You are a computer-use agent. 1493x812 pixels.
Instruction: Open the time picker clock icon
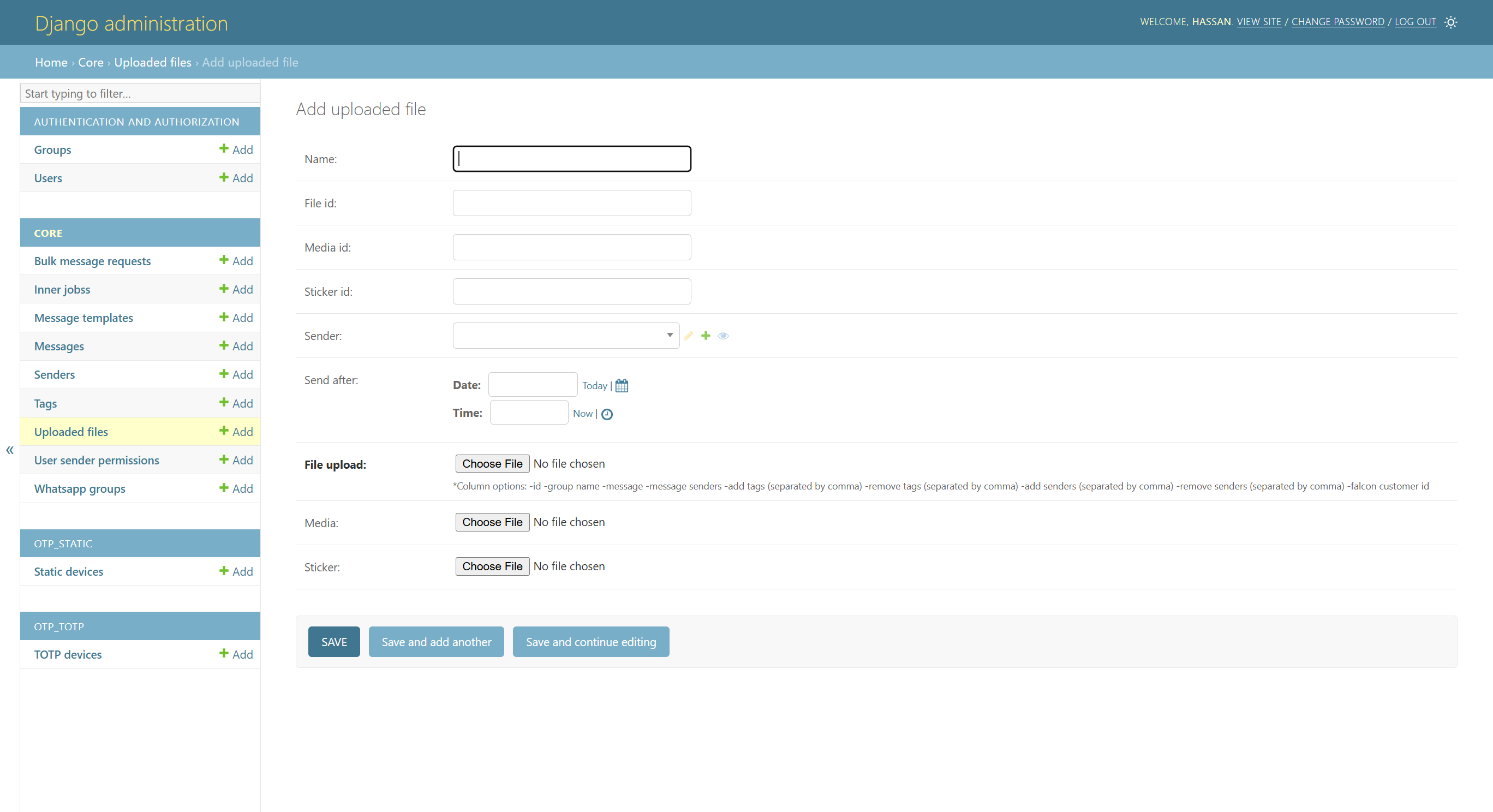607,414
